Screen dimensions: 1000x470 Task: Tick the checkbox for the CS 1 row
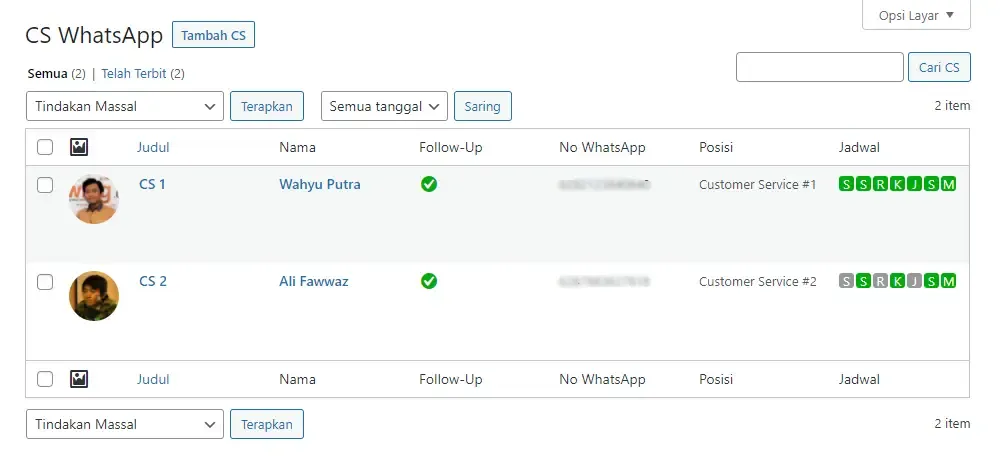click(x=45, y=185)
